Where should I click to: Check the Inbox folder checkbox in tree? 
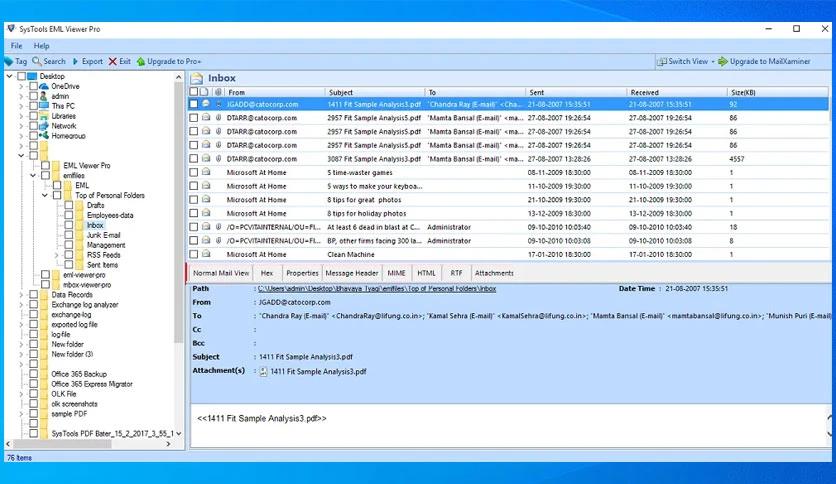pyautogui.click(x=68, y=225)
